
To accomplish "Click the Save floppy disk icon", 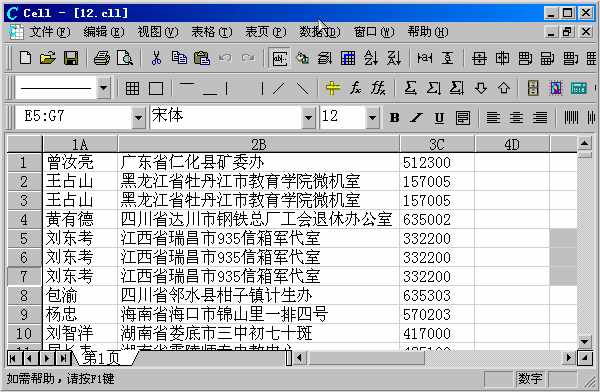I will tap(71, 58).
